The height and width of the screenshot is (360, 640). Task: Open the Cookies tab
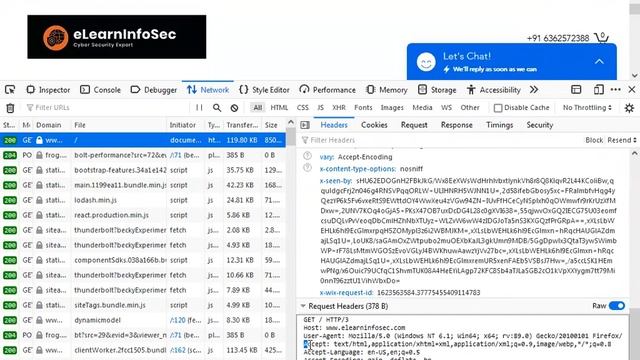pyautogui.click(x=374, y=125)
